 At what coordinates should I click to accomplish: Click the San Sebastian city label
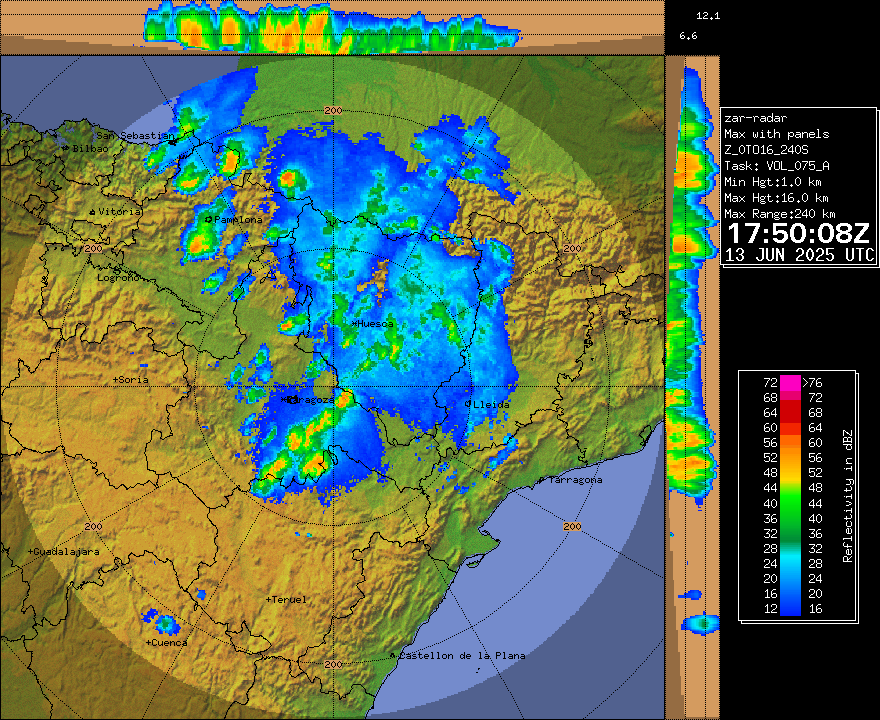tap(135, 135)
